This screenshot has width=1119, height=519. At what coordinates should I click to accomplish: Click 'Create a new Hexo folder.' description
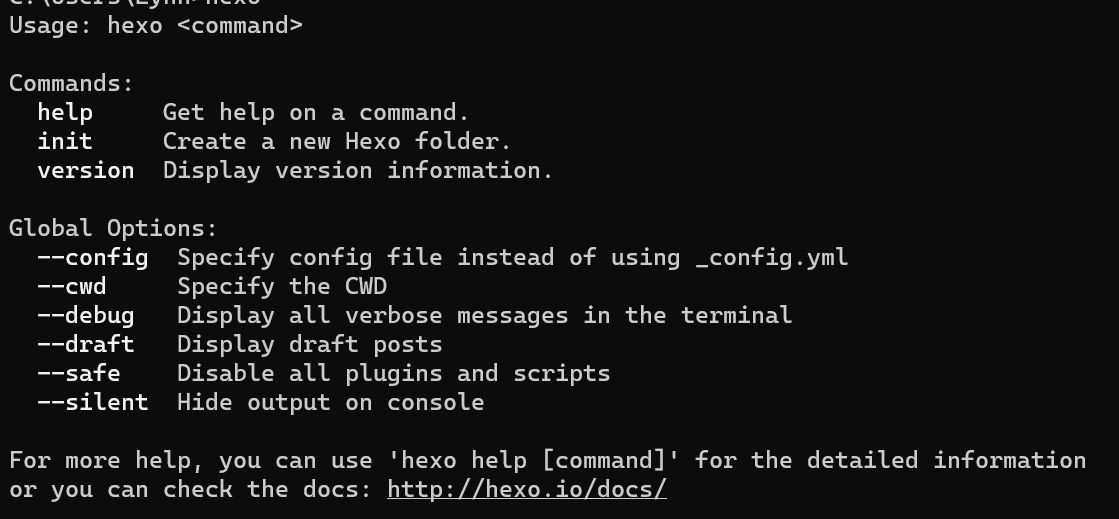pyautogui.click(x=338, y=141)
